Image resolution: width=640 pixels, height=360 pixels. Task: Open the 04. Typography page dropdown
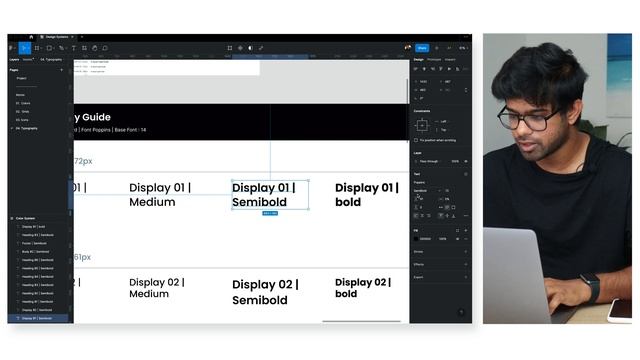[51, 60]
